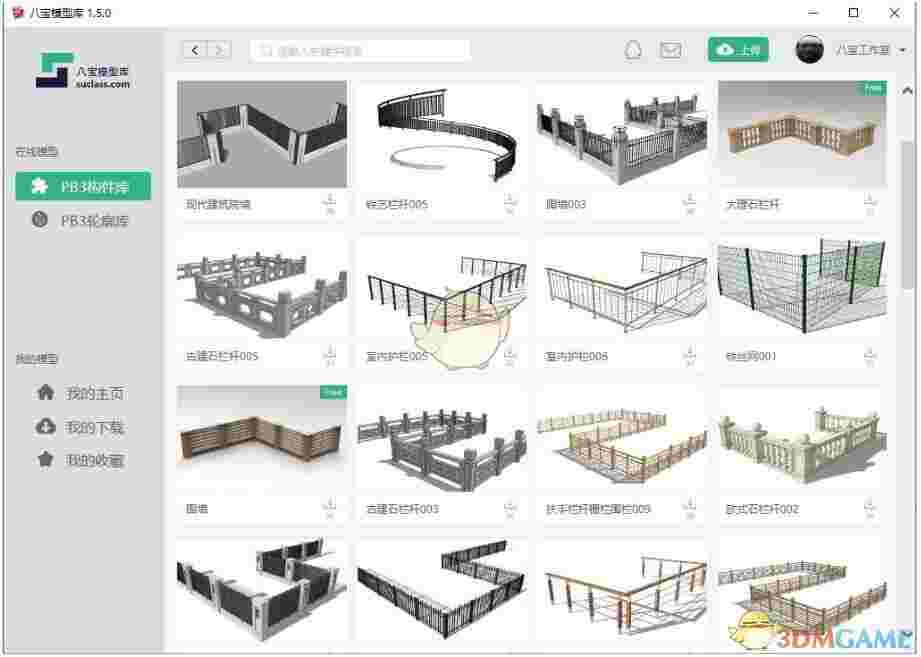Click the green 上传 upload button
The width and height of the screenshot is (921, 657).
[x=738, y=48]
